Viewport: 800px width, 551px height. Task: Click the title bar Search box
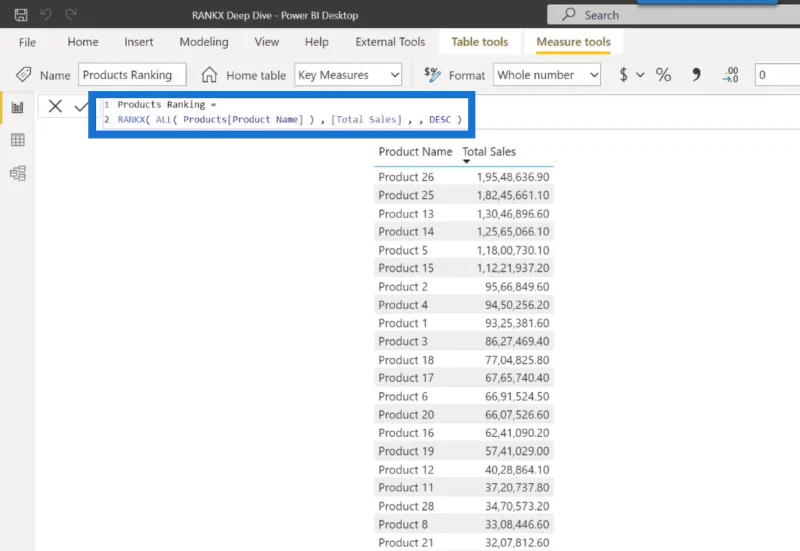[673, 15]
